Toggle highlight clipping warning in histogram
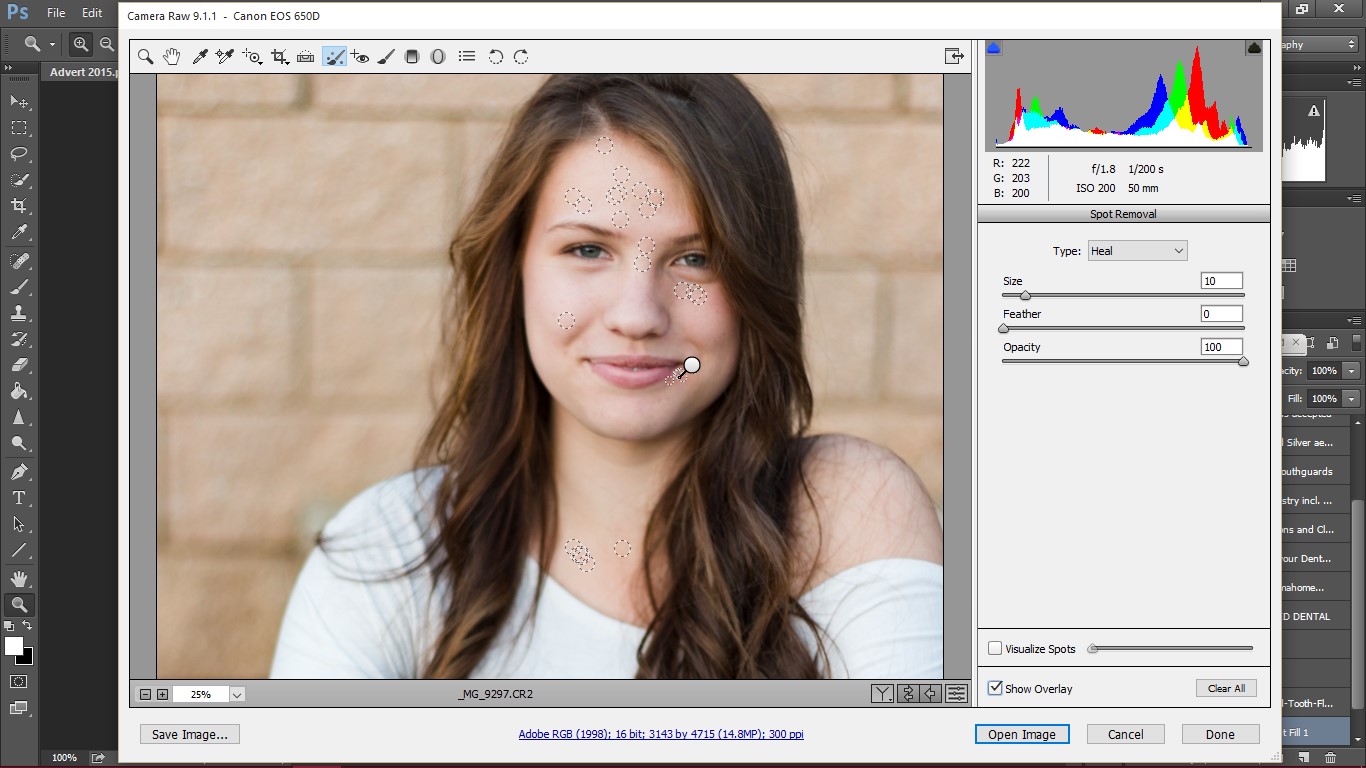The height and width of the screenshot is (768, 1366). 1253,47
